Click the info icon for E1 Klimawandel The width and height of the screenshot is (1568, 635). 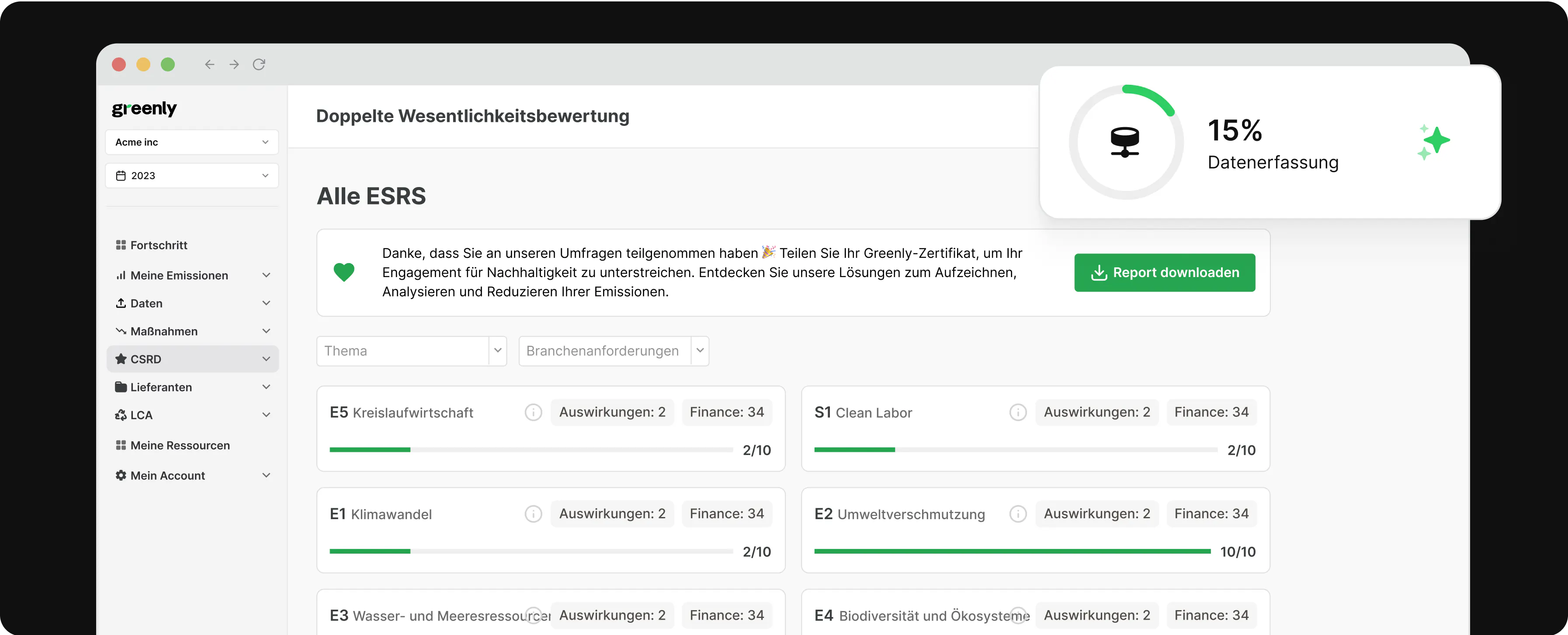click(533, 514)
